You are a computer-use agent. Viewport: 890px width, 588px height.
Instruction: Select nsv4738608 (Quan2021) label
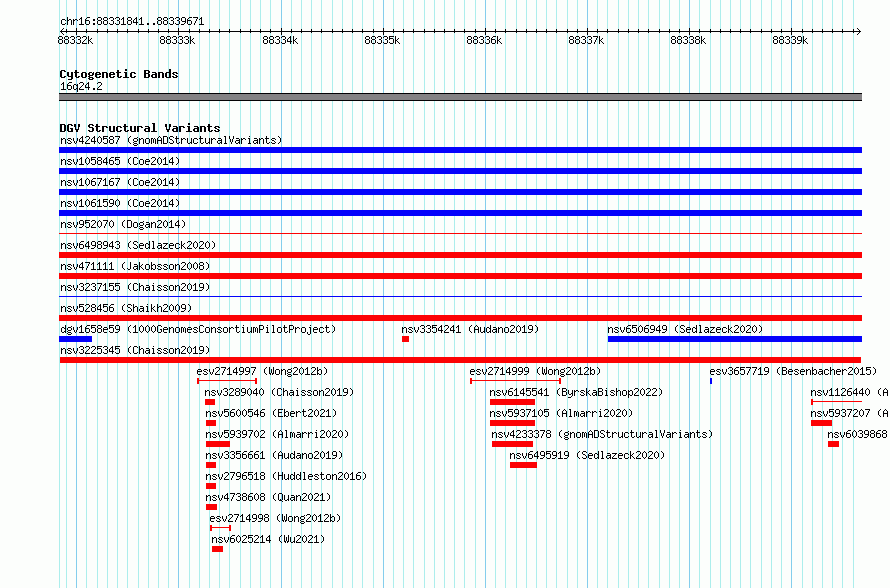(268, 497)
